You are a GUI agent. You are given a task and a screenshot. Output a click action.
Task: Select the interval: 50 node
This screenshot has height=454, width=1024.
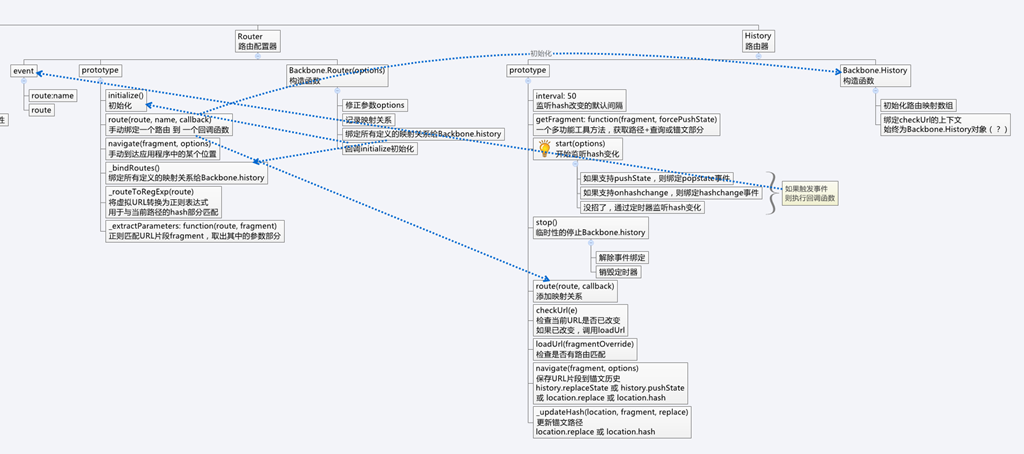click(579, 100)
